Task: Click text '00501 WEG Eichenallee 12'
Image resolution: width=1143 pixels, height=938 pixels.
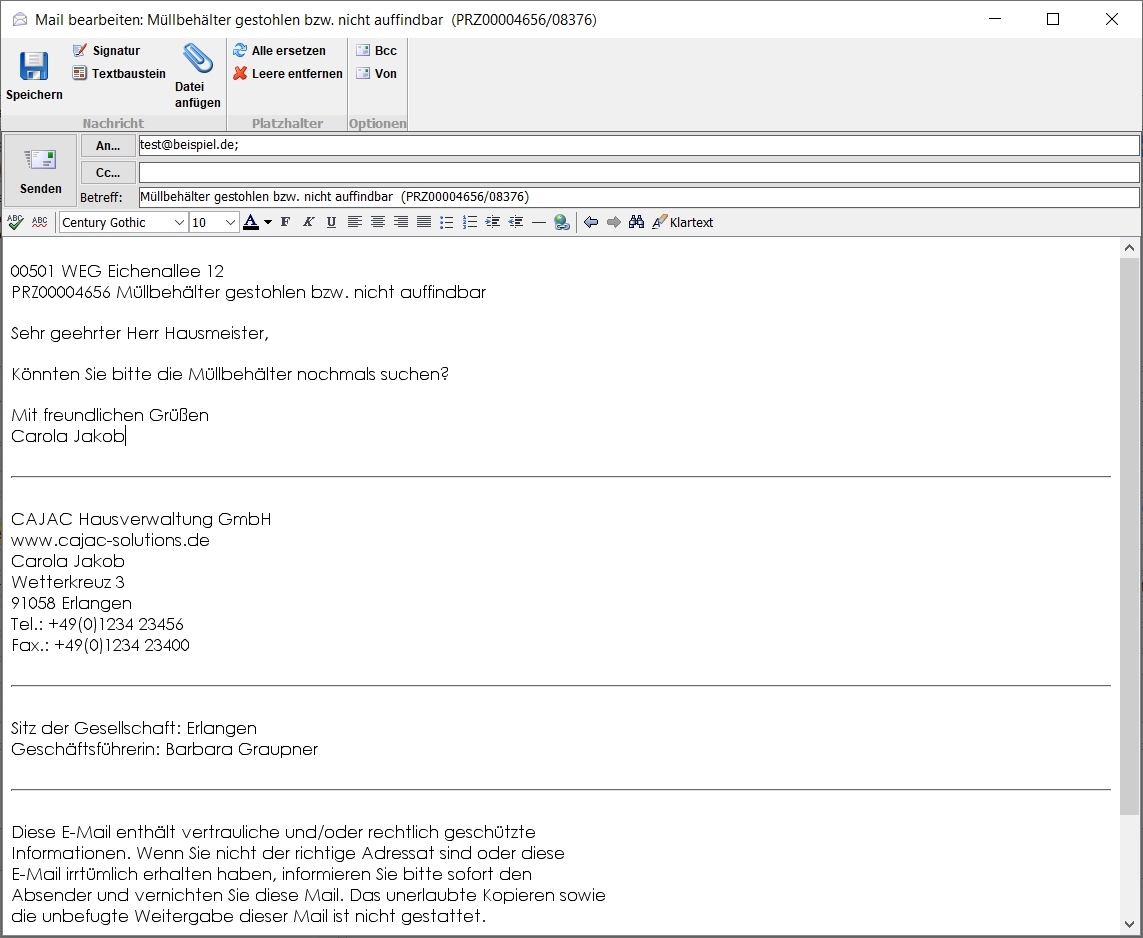Action: [117, 271]
